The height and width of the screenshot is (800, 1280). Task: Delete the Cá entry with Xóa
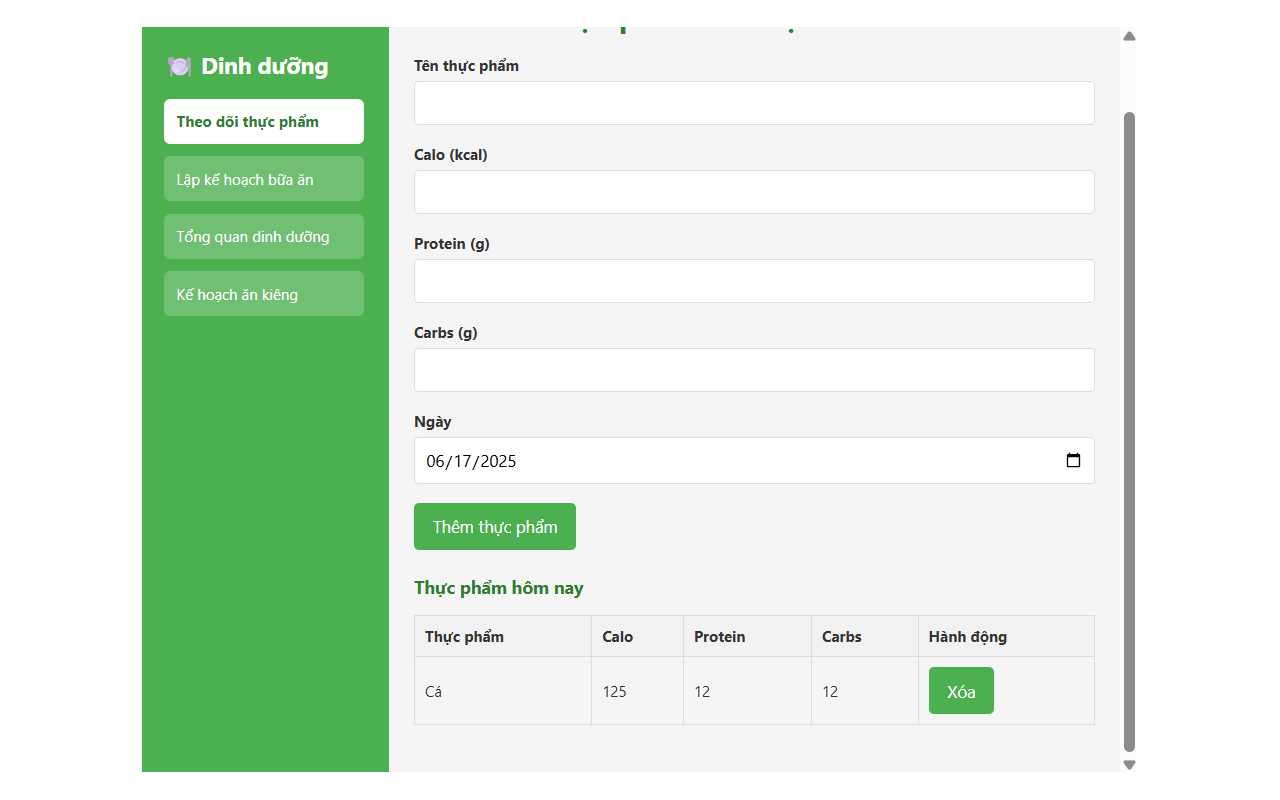[960, 691]
